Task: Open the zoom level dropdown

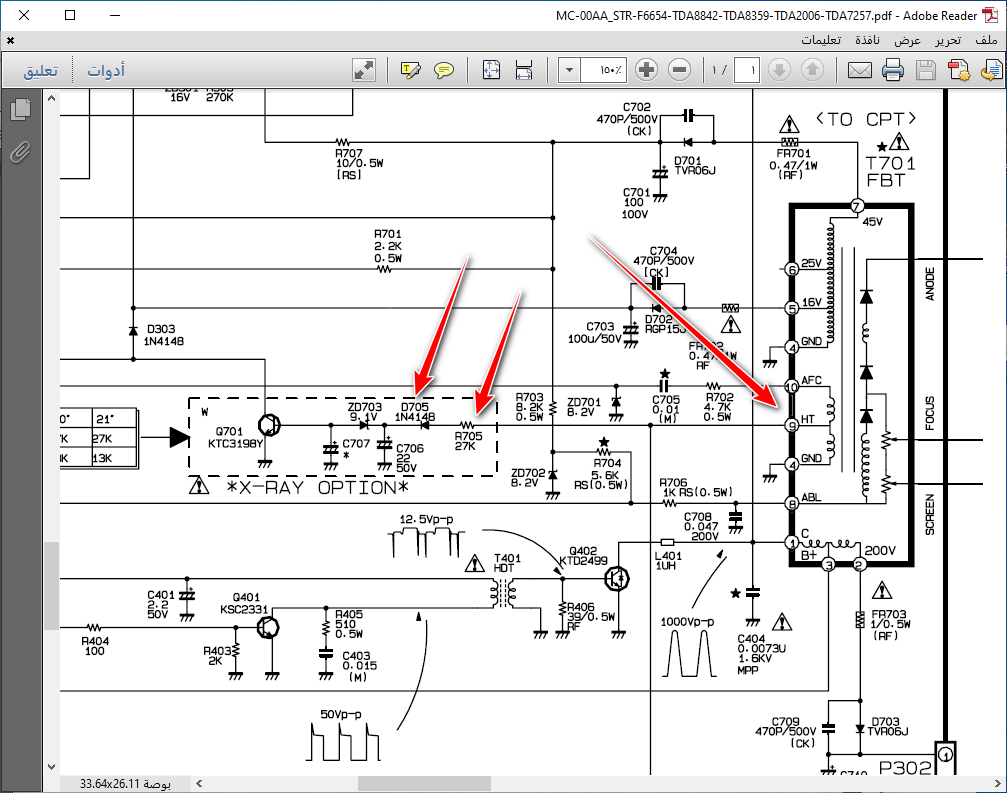Action: point(569,70)
